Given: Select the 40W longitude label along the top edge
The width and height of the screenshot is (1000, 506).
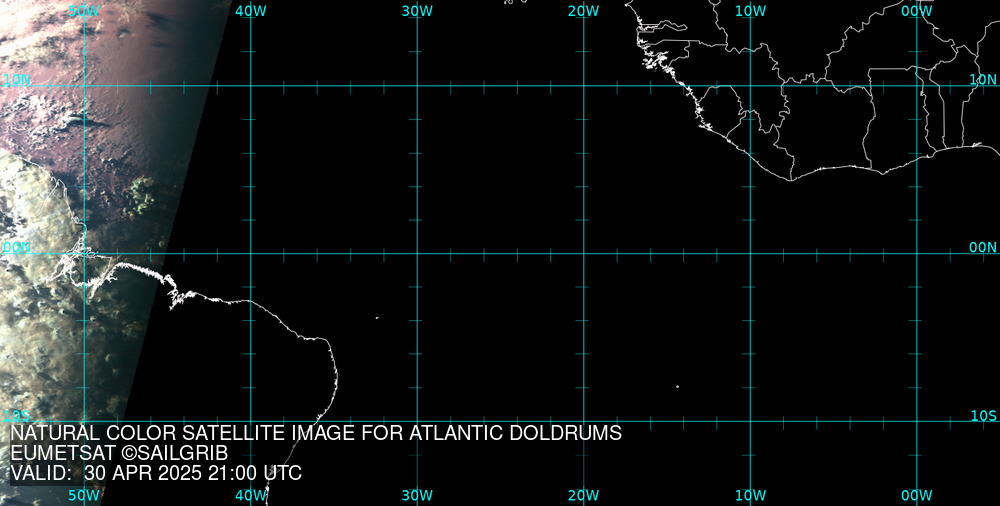Looking at the screenshot, I should click(251, 11).
